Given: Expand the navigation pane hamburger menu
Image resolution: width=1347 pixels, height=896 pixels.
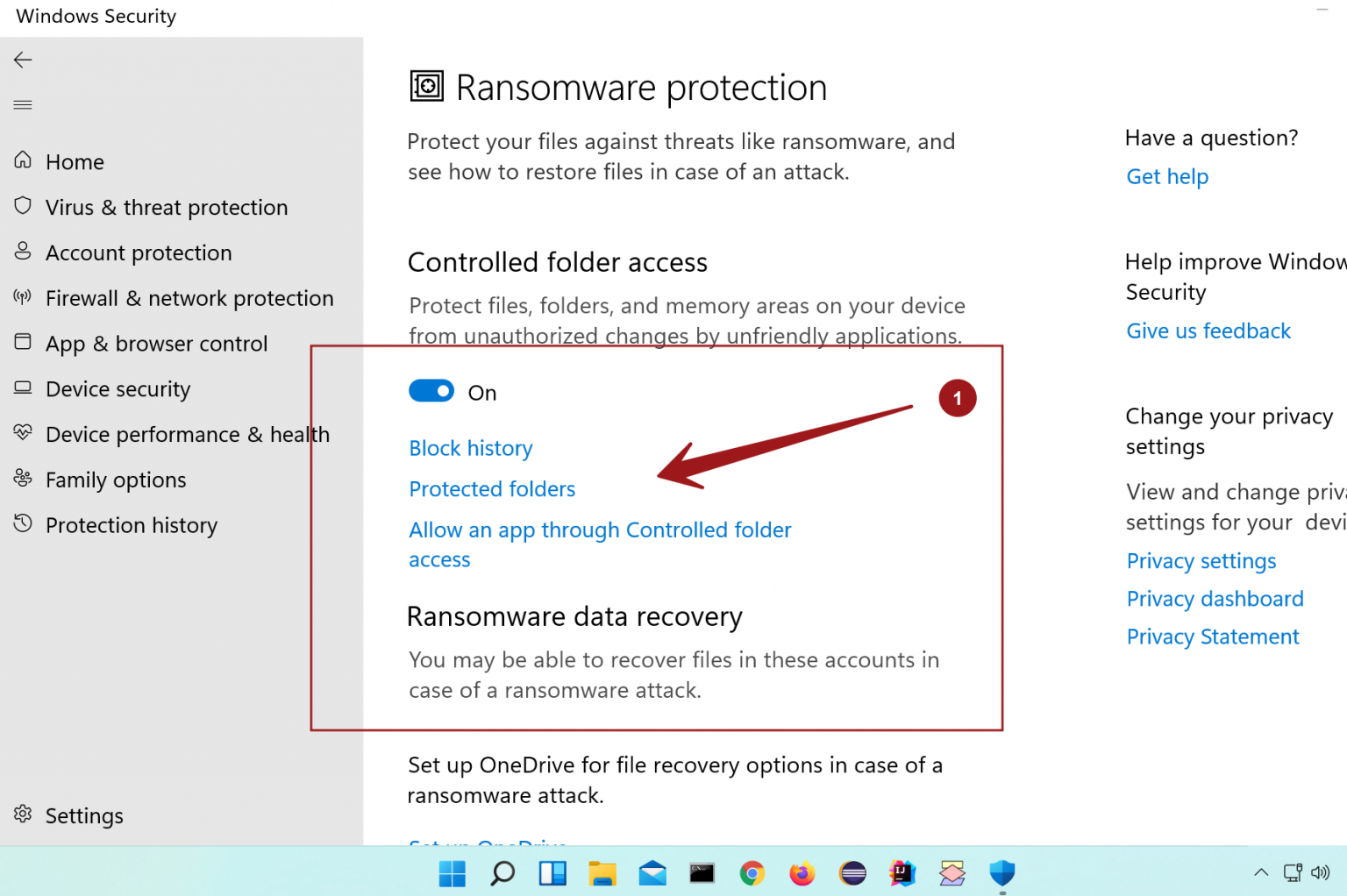Looking at the screenshot, I should (22, 104).
